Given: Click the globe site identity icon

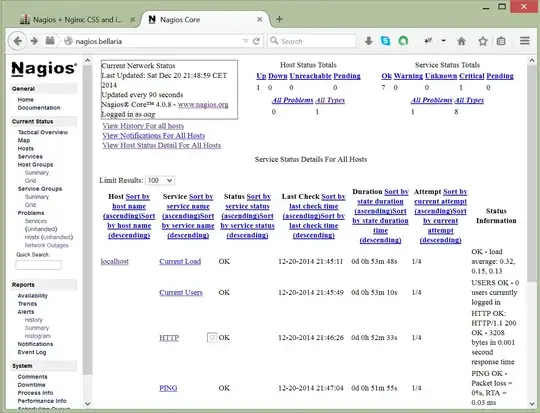Looking at the screenshot, I should (69, 41).
